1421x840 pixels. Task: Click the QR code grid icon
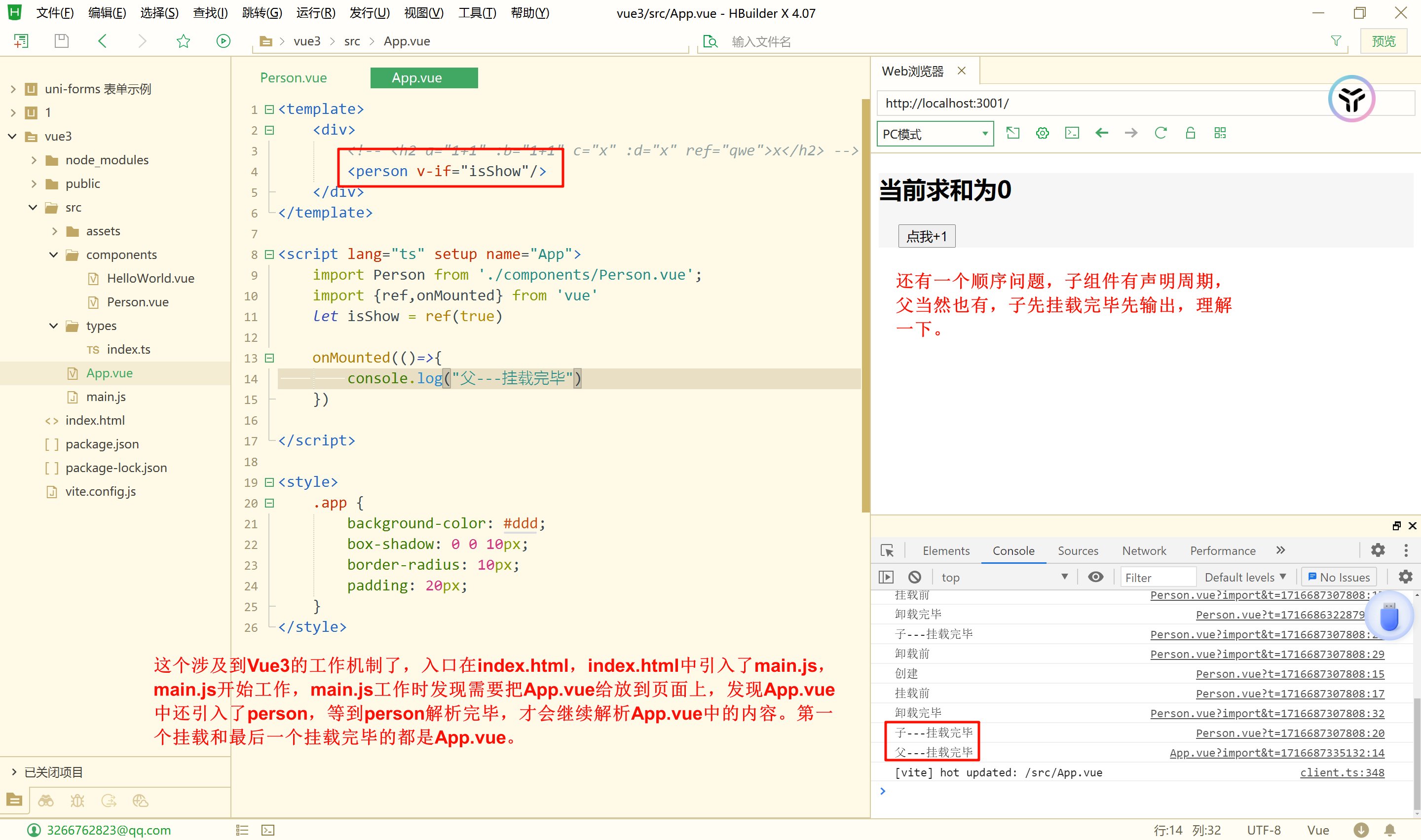click(x=1220, y=133)
